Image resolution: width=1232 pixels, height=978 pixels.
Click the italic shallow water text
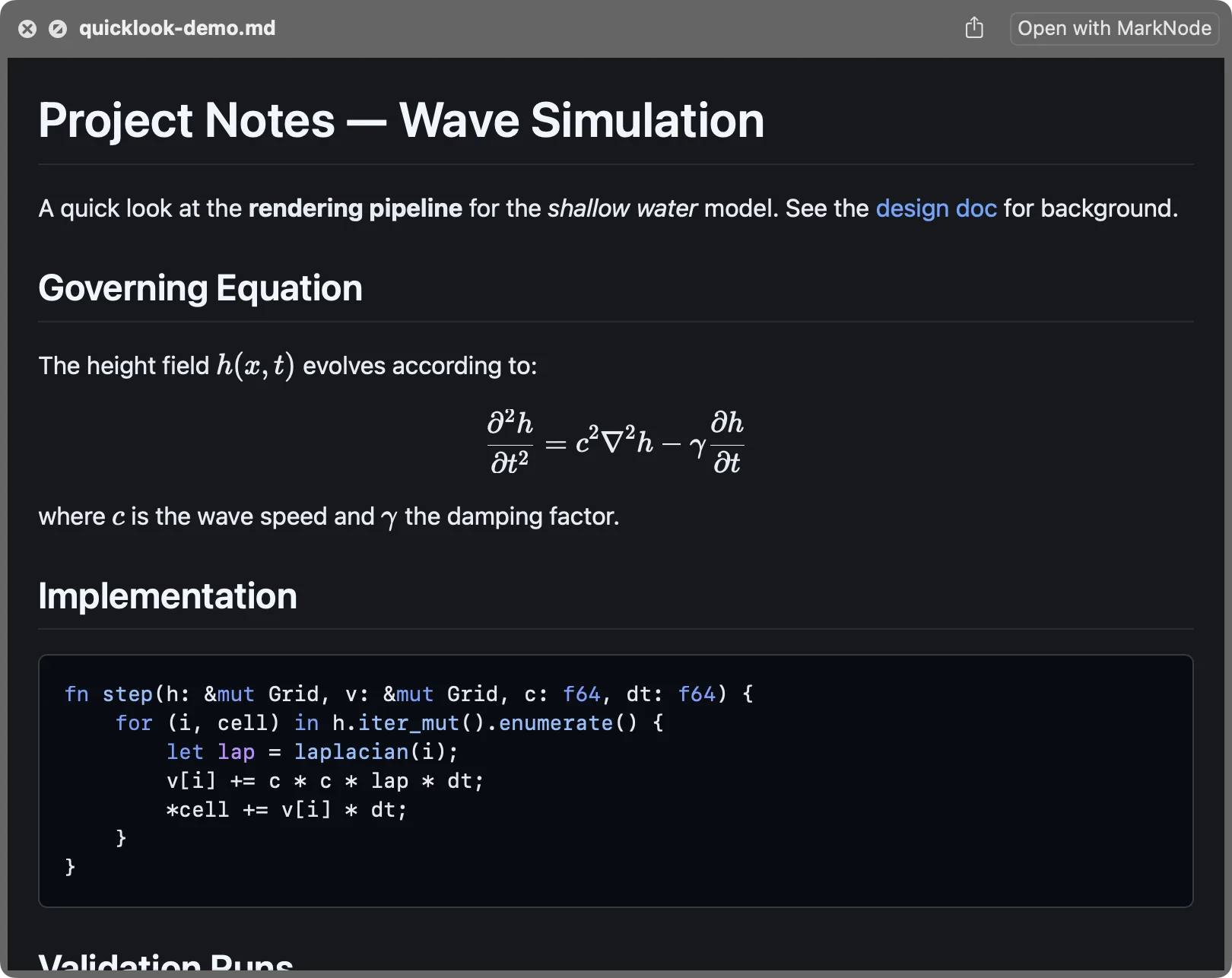click(622, 208)
